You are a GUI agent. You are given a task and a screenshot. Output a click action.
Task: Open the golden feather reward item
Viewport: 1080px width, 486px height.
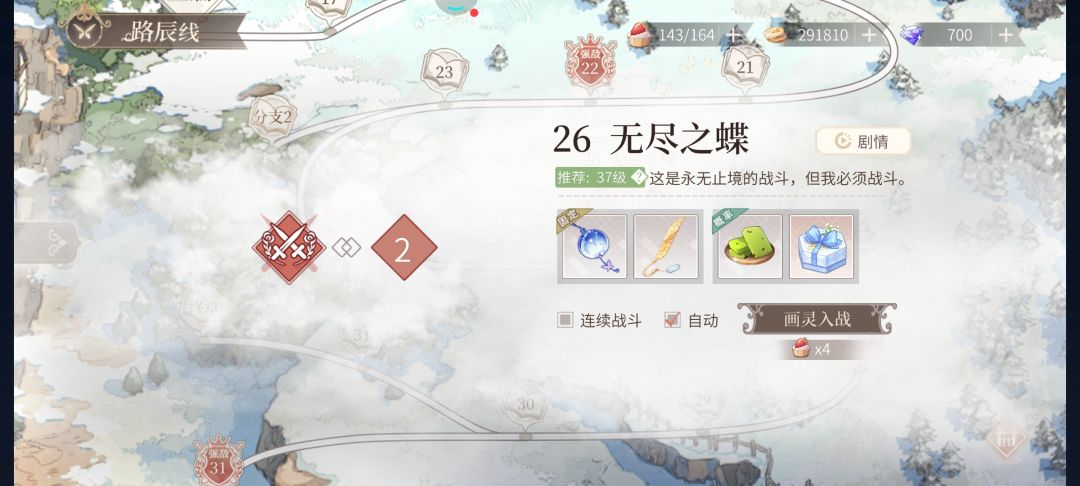click(x=666, y=246)
